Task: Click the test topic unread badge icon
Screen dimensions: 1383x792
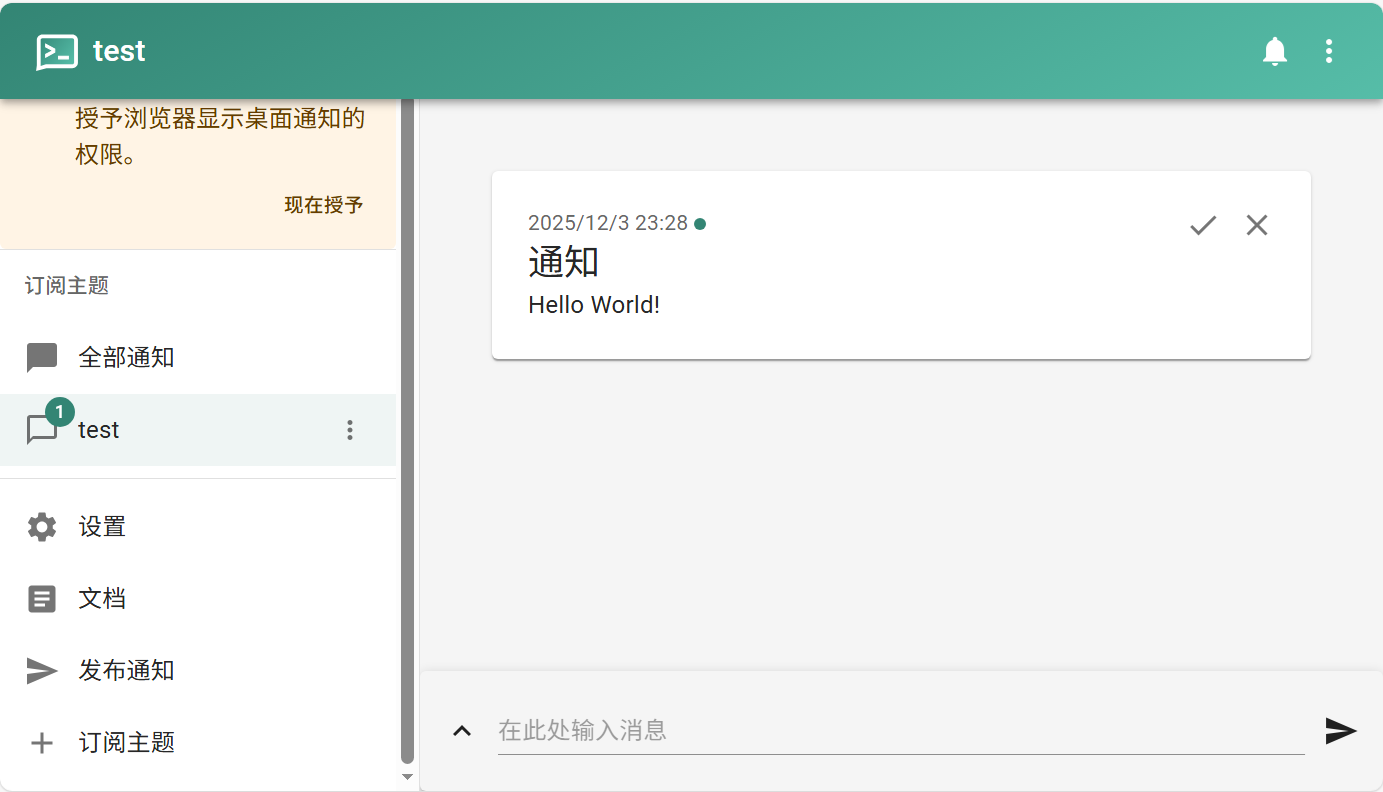Action: point(58,412)
